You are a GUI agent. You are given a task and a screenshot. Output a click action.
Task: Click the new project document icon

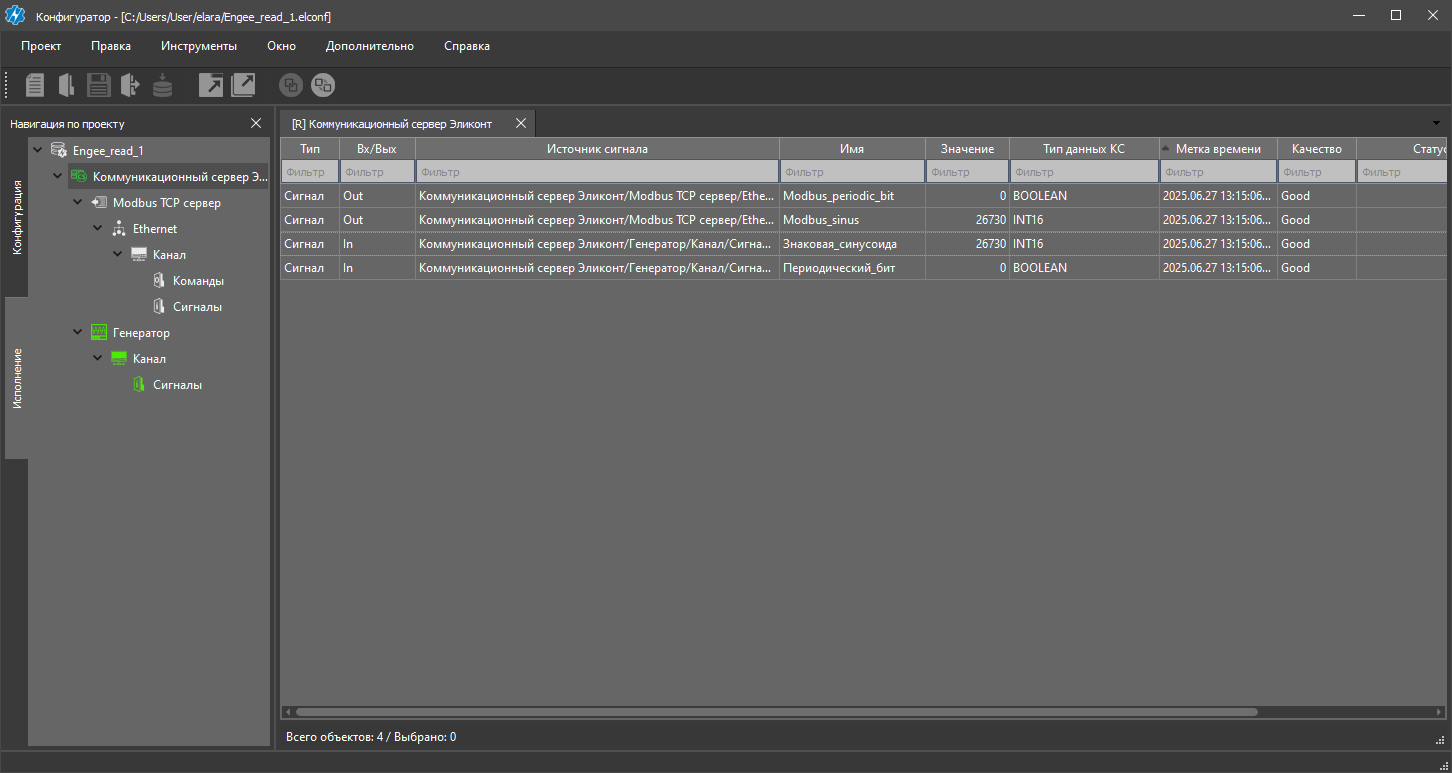click(x=35, y=85)
